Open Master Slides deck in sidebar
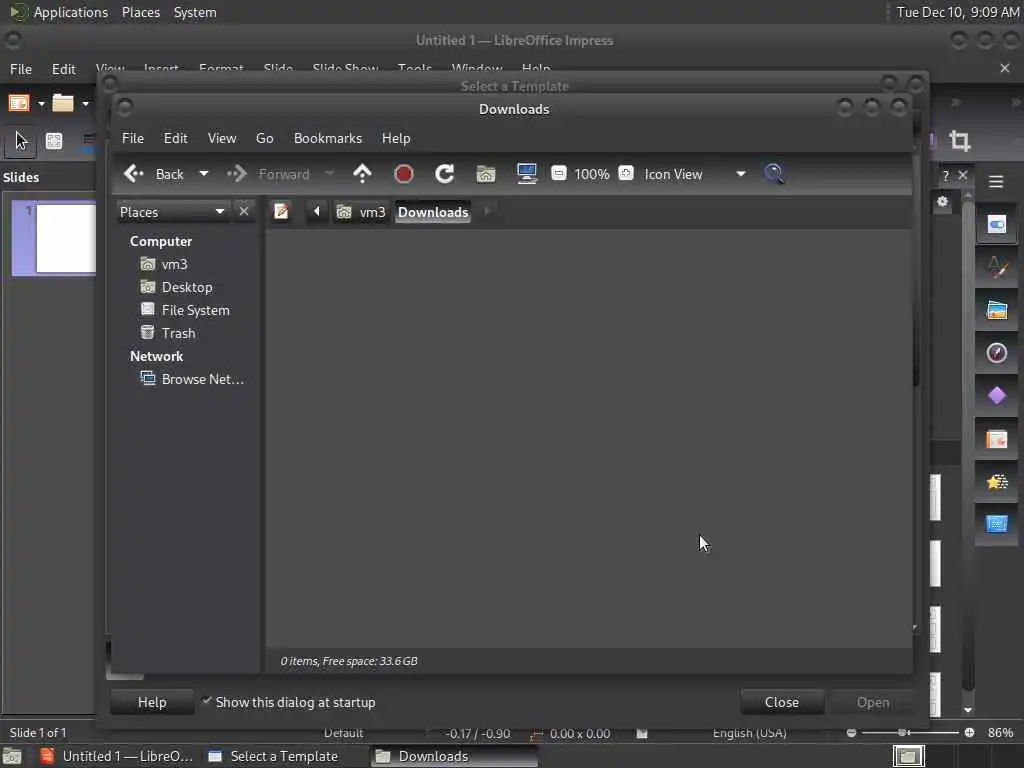This screenshot has height=768, width=1024. pyautogui.click(x=997, y=524)
